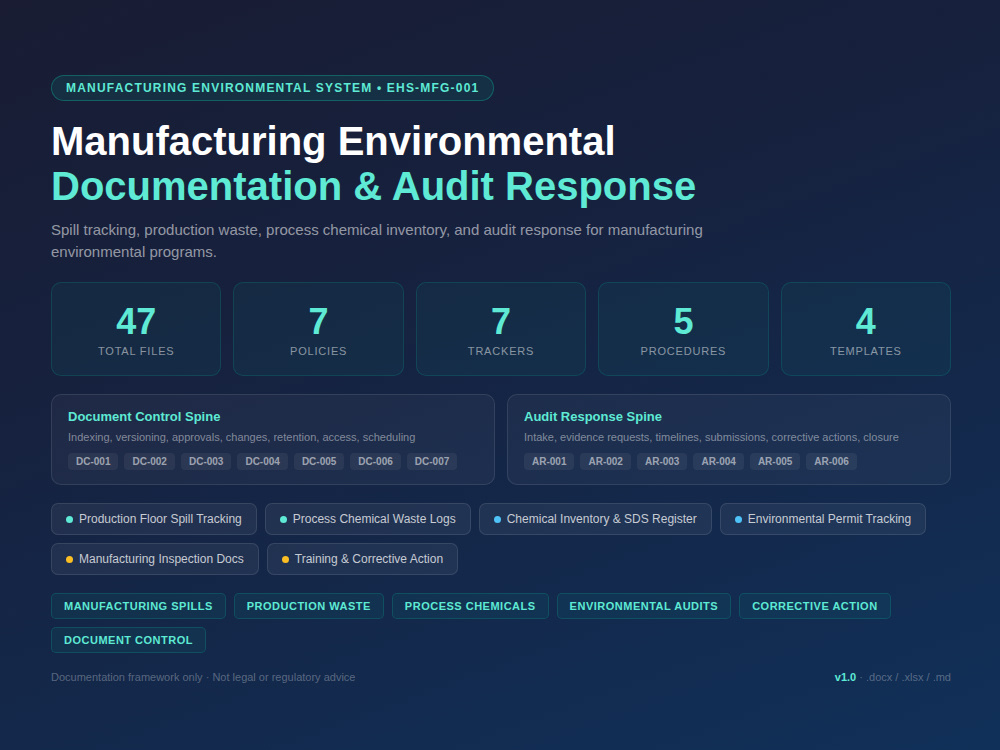Image resolution: width=1000 pixels, height=750 pixels.
Task: Click the EHS-MFG-001 system header badge
Action: tap(272, 88)
